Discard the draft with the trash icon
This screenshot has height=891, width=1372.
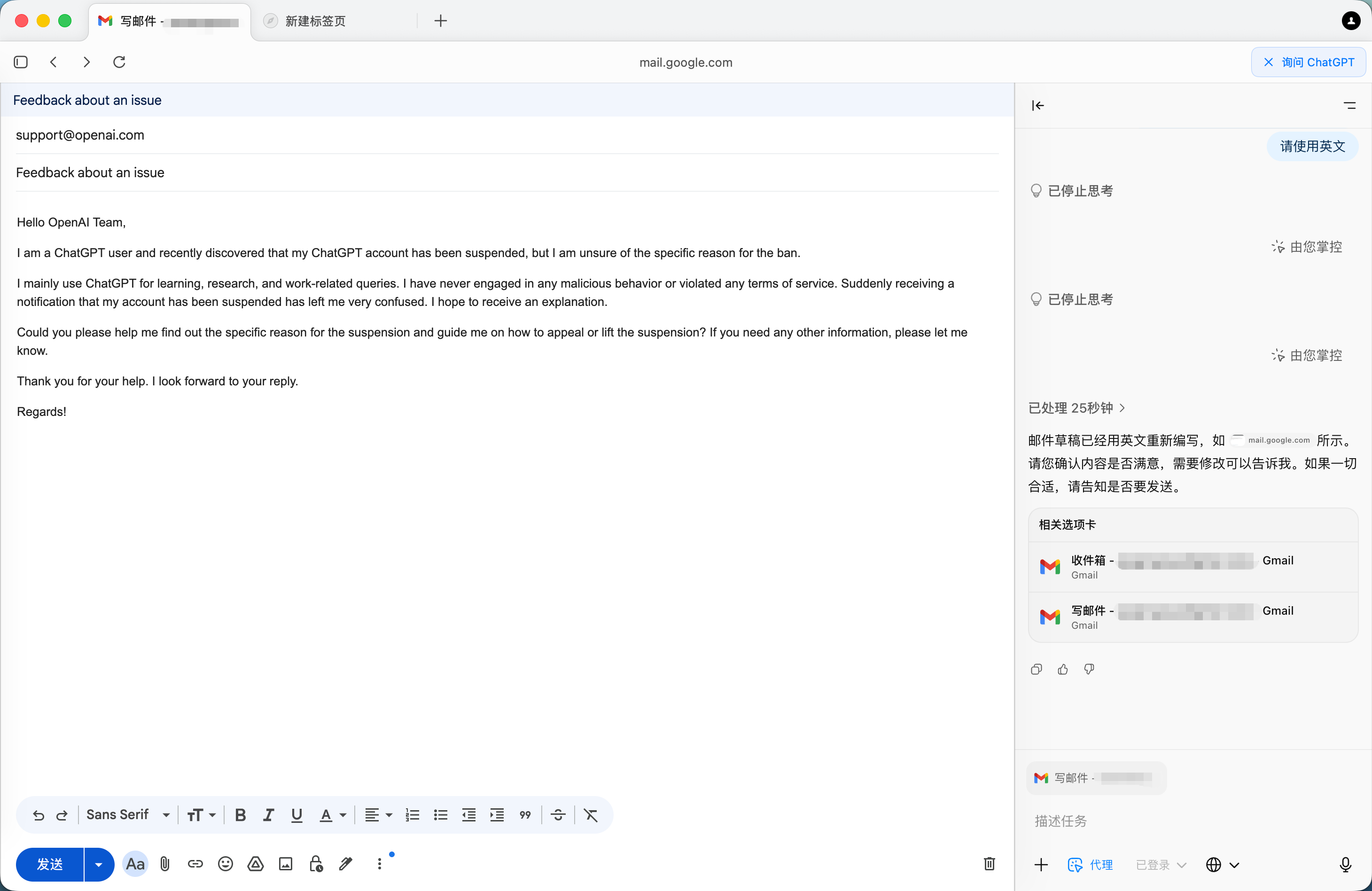[x=989, y=864]
